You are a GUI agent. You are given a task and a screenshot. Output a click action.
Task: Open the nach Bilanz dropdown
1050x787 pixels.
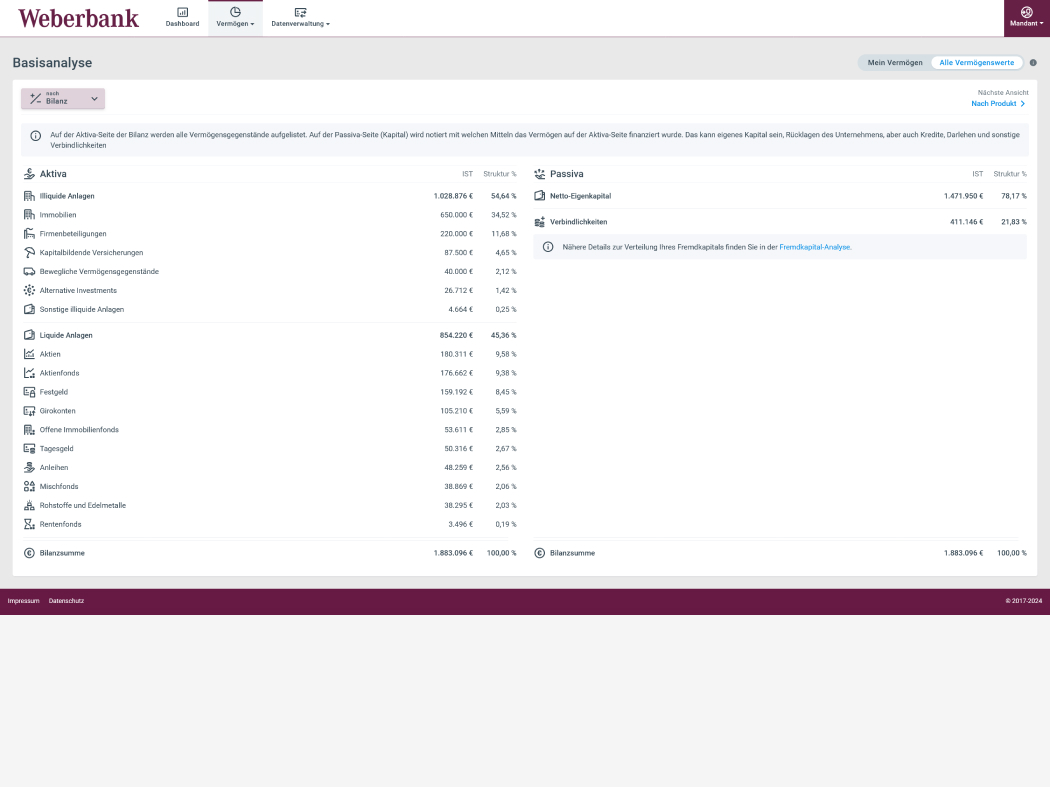coord(63,99)
